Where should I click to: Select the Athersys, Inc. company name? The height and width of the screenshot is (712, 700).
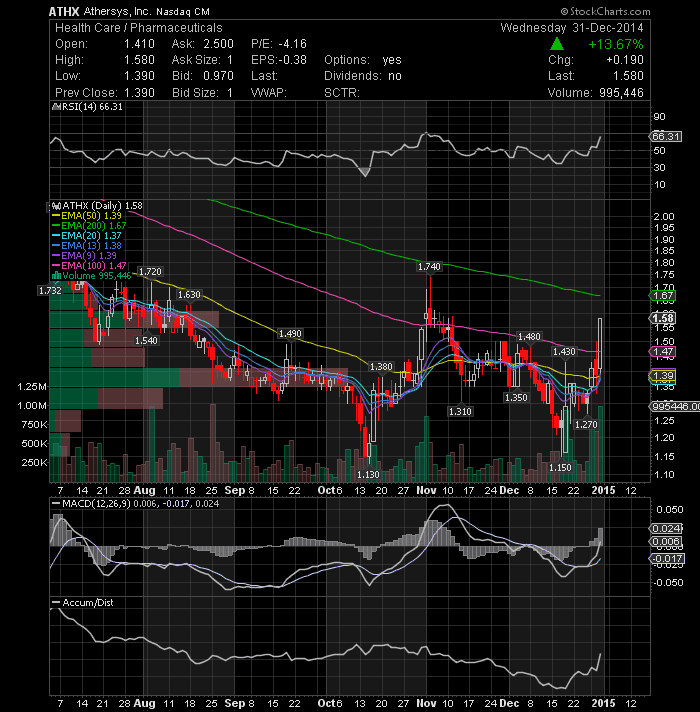coord(118,11)
